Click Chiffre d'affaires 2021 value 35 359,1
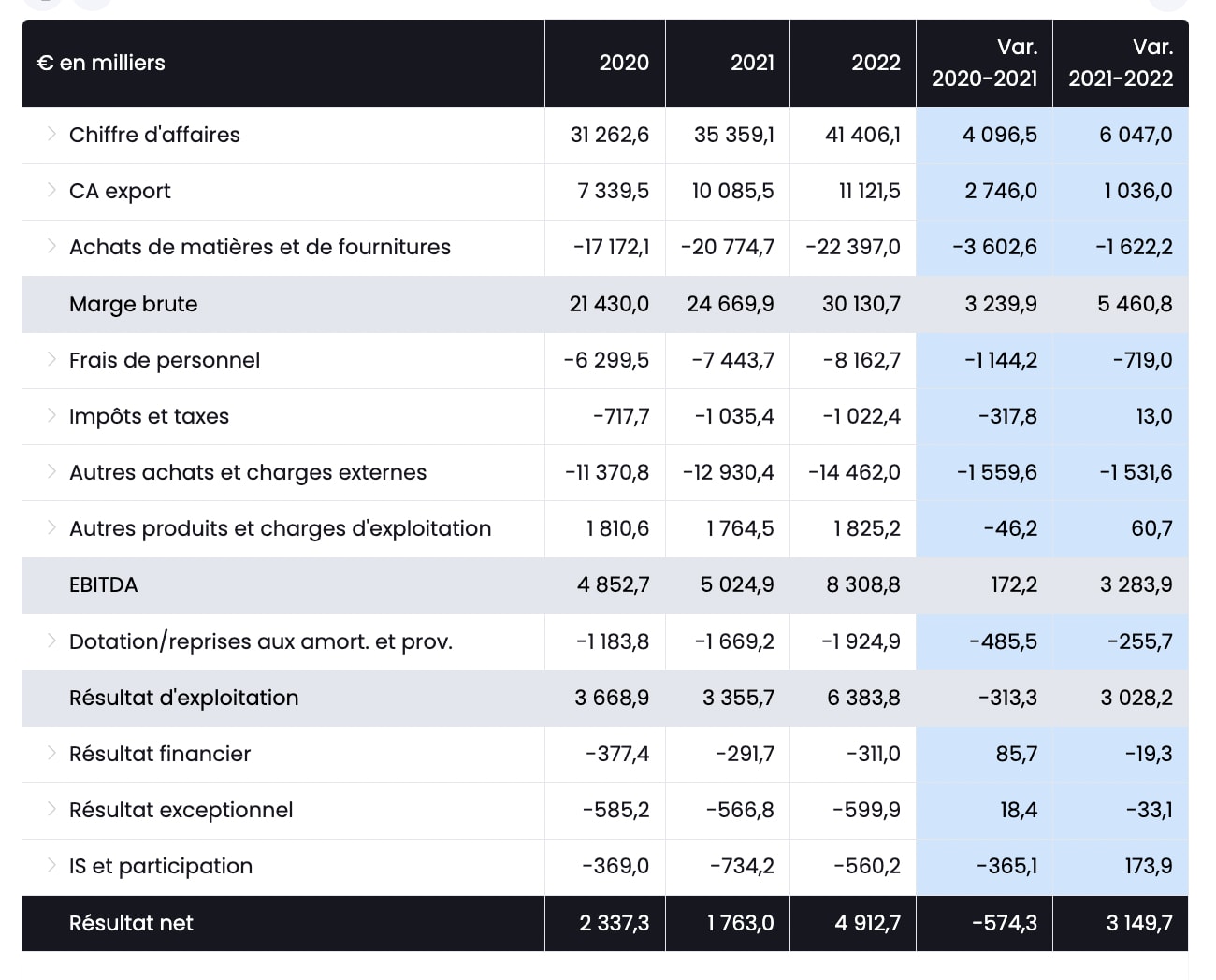Image resolution: width=1216 pixels, height=980 pixels. tap(733, 135)
